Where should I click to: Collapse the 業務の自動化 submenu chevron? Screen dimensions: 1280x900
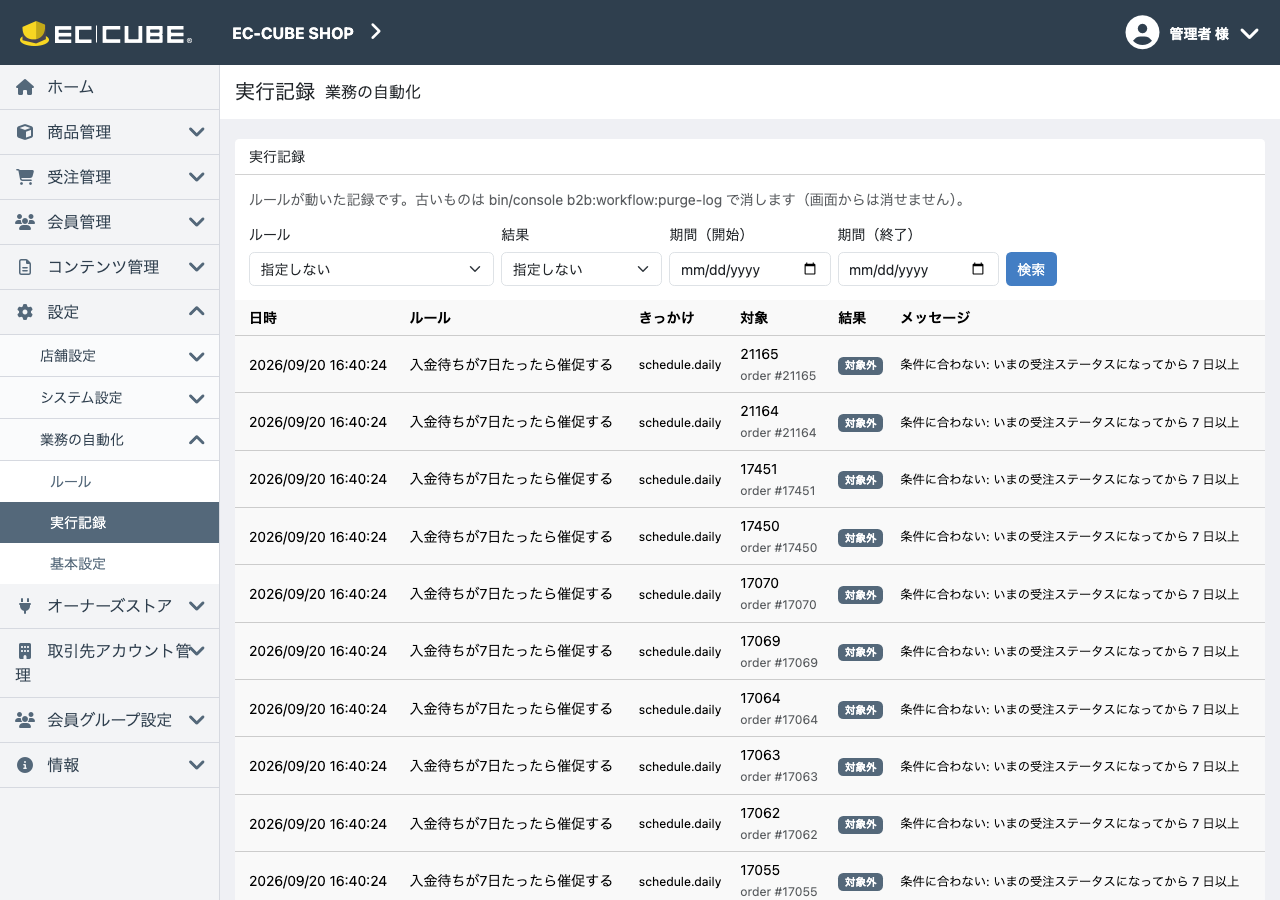point(197,440)
